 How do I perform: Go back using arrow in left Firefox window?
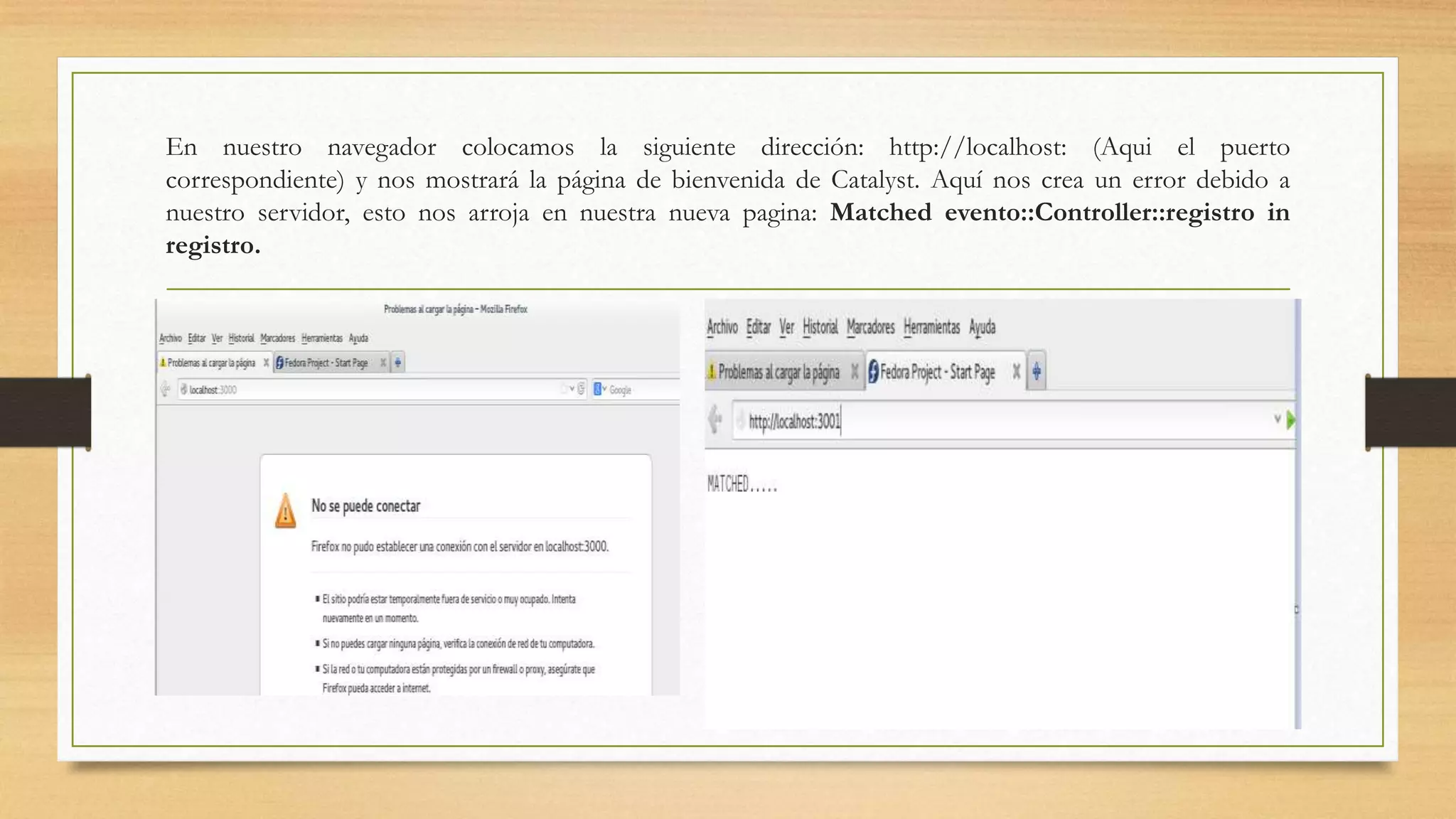point(165,389)
